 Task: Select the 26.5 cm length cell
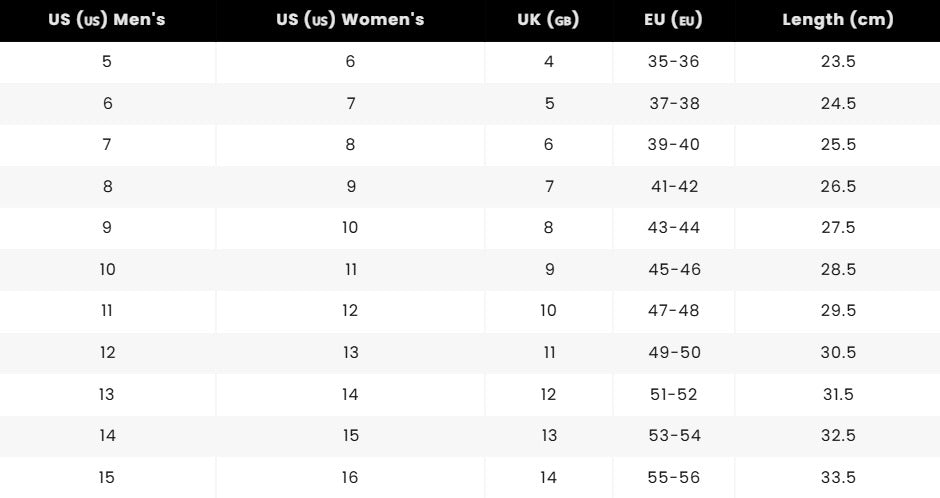(837, 187)
